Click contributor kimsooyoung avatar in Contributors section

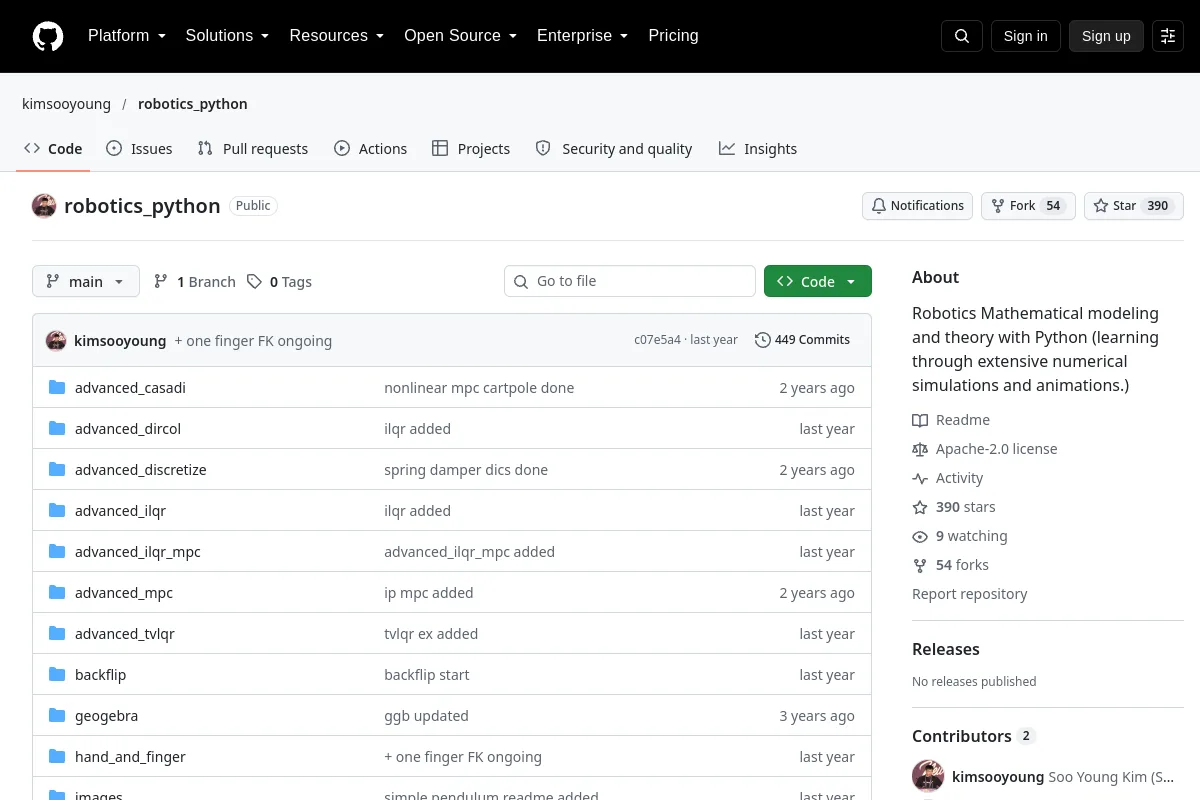point(928,776)
